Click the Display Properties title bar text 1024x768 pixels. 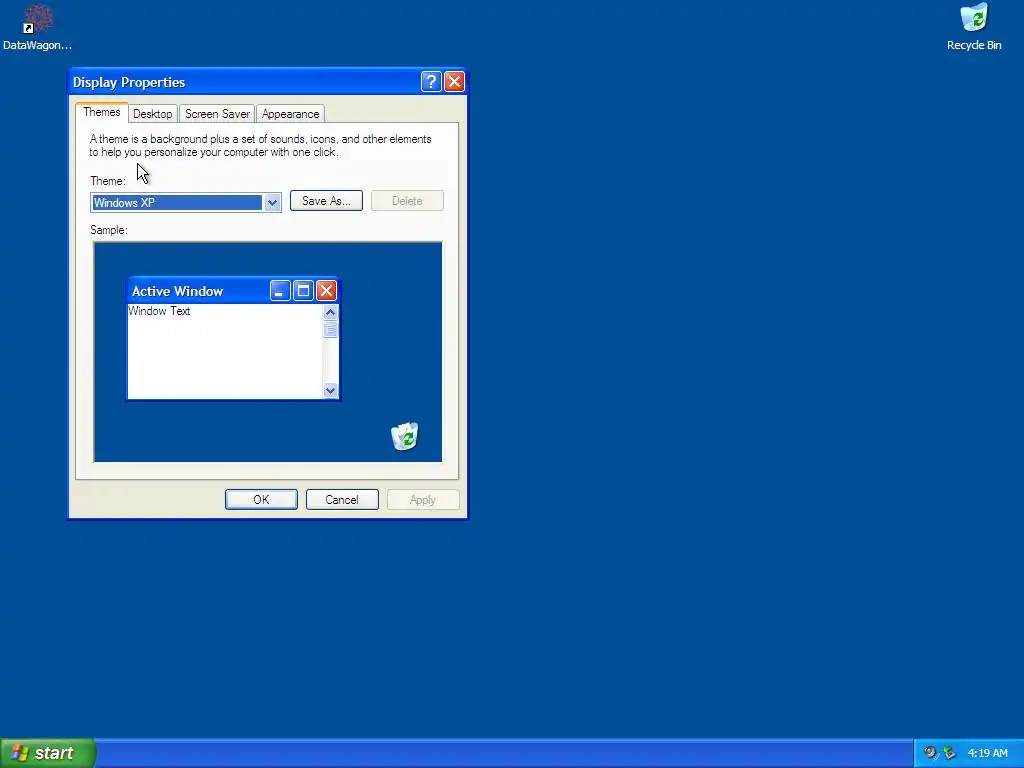click(129, 82)
